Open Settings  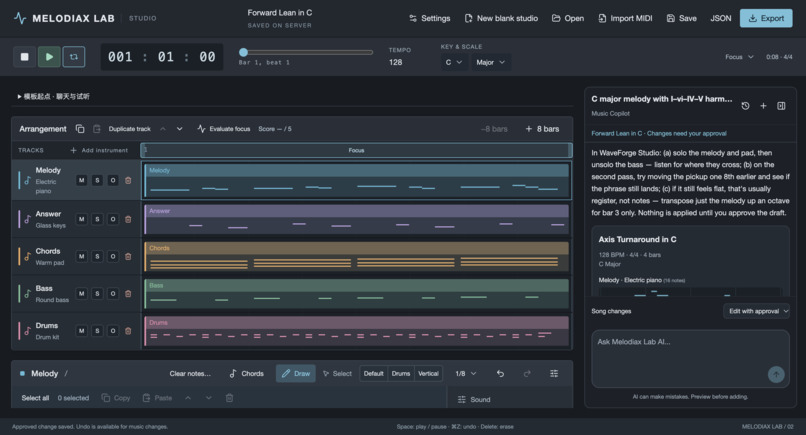[430, 19]
